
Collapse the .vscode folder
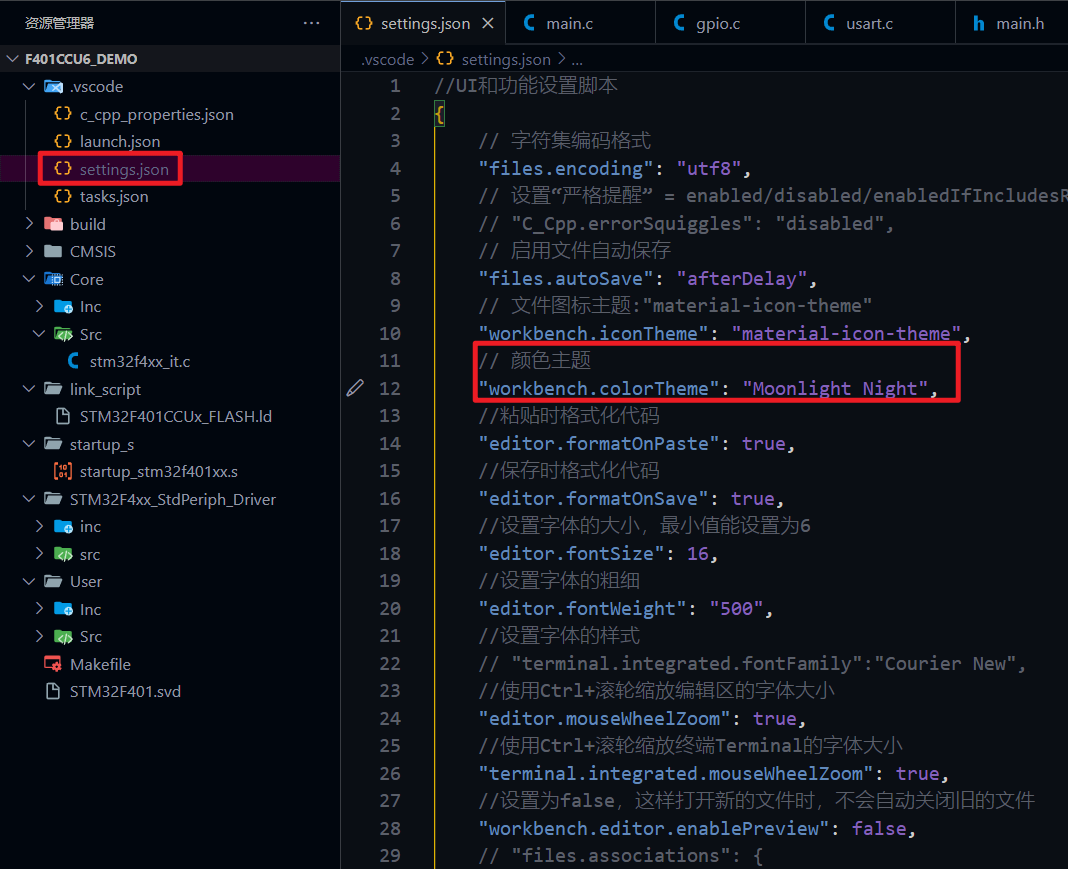[28, 86]
